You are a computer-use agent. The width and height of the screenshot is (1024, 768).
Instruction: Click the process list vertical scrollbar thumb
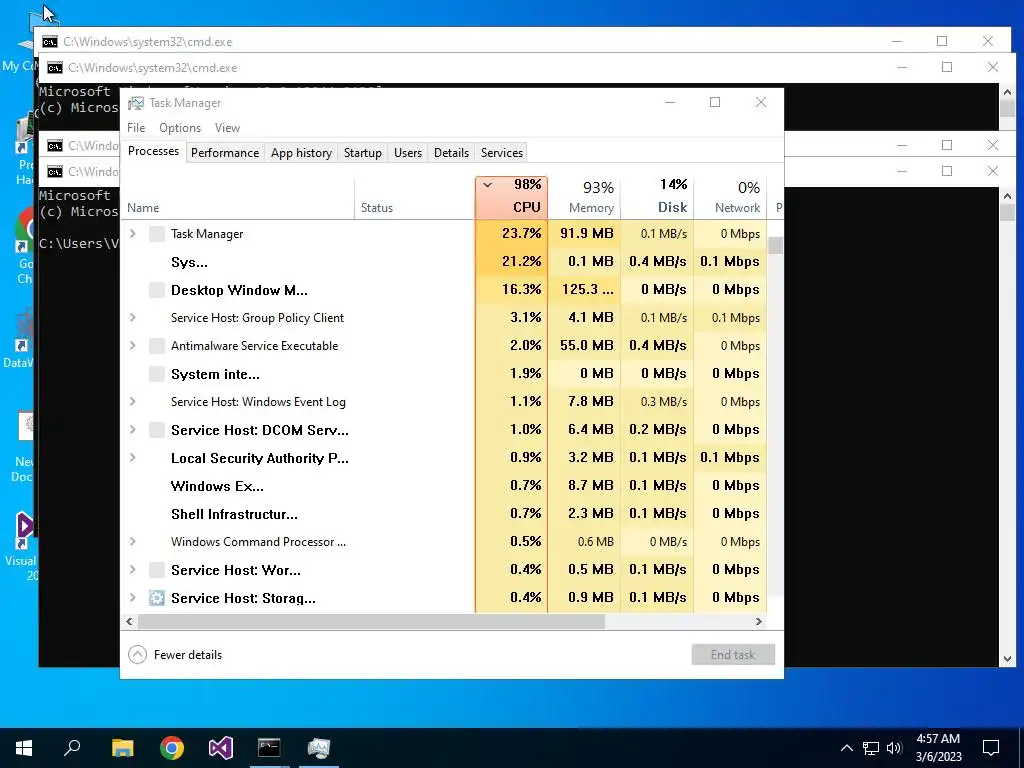775,246
